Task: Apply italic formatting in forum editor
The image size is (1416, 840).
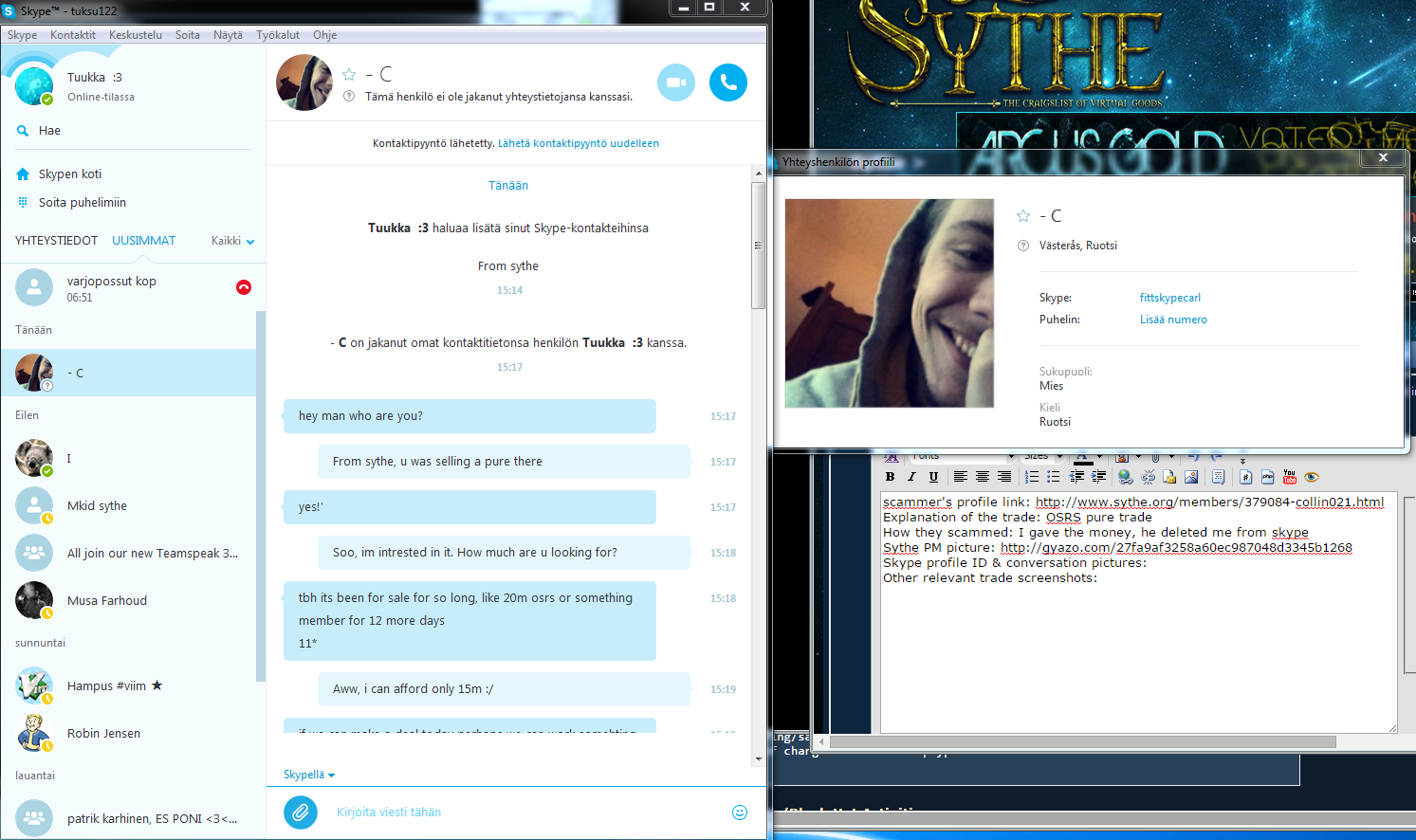Action: coord(911,477)
